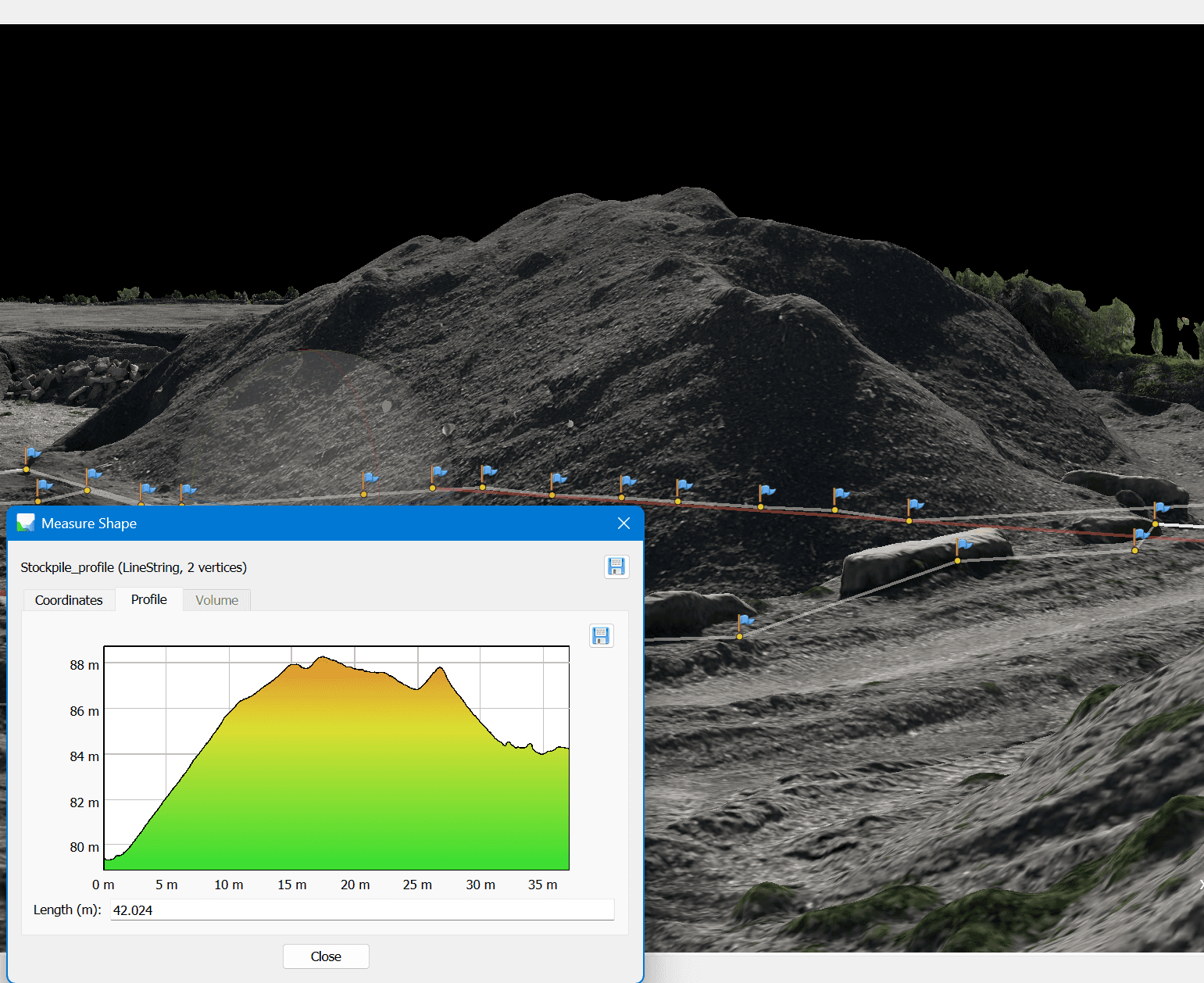Select the 42.024 length value text
The image size is (1204, 983).
point(131,910)
